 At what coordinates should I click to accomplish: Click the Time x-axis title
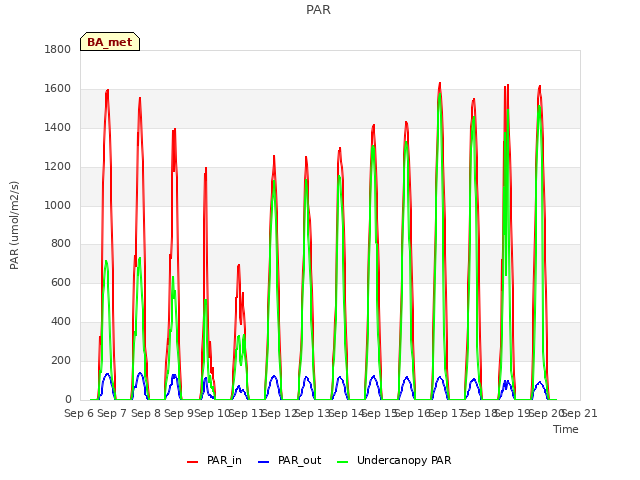point(566,429)
